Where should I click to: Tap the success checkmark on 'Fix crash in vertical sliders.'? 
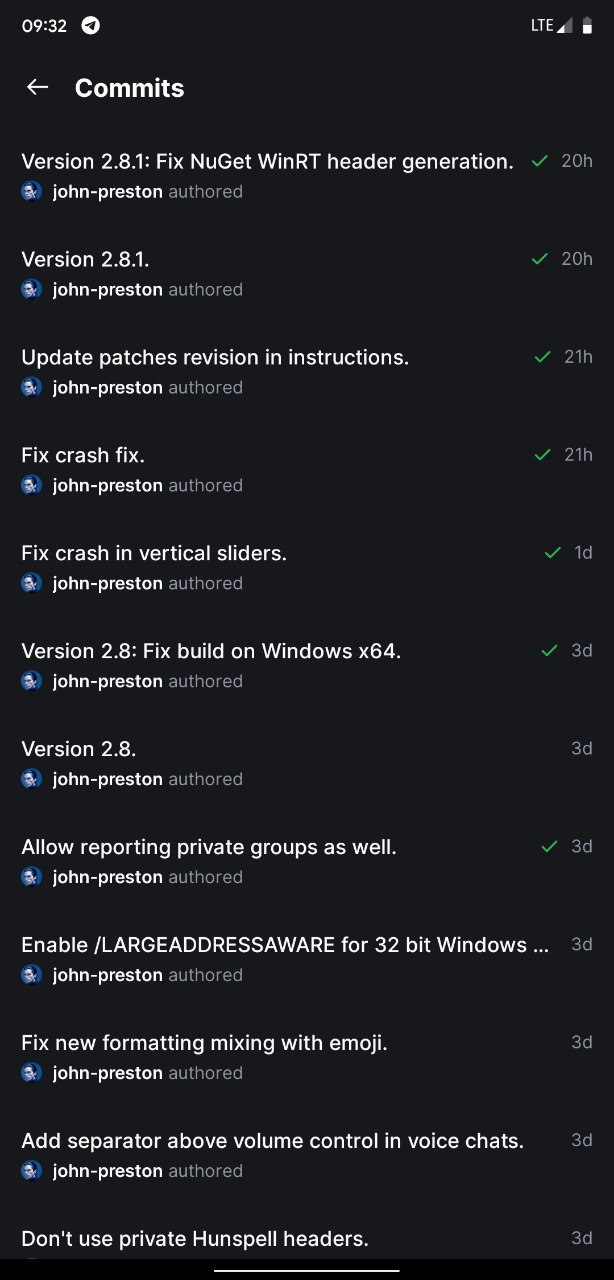click(x=552, y=553)
